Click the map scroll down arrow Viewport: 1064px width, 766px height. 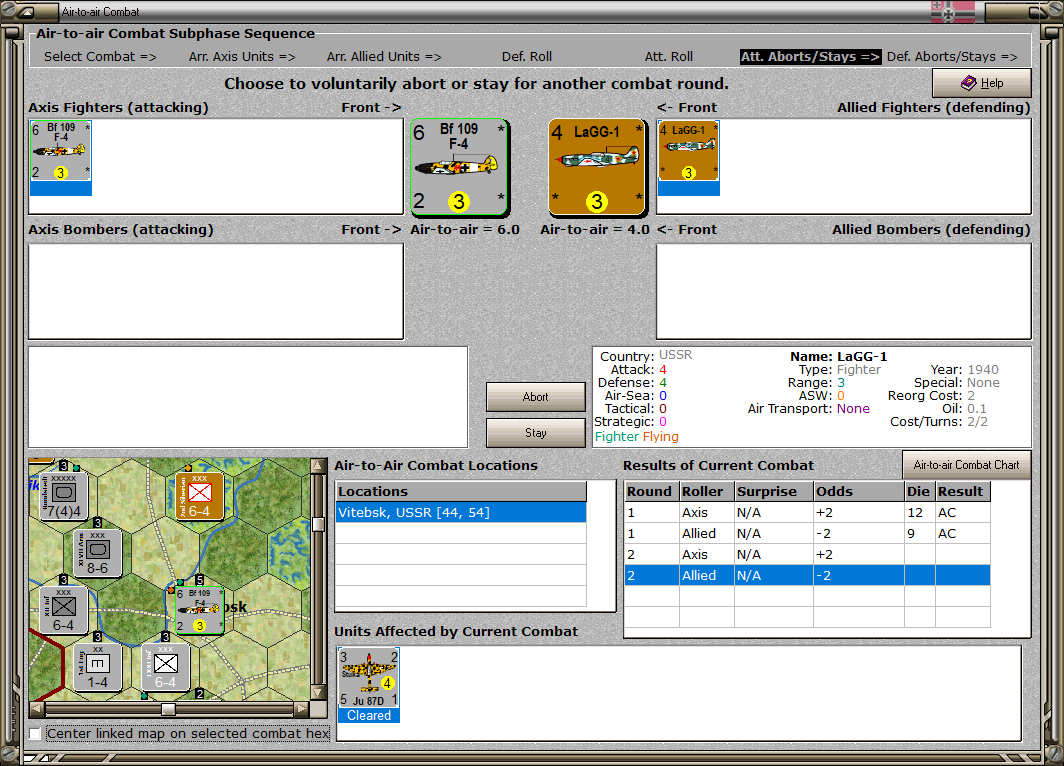coord(318,693)
